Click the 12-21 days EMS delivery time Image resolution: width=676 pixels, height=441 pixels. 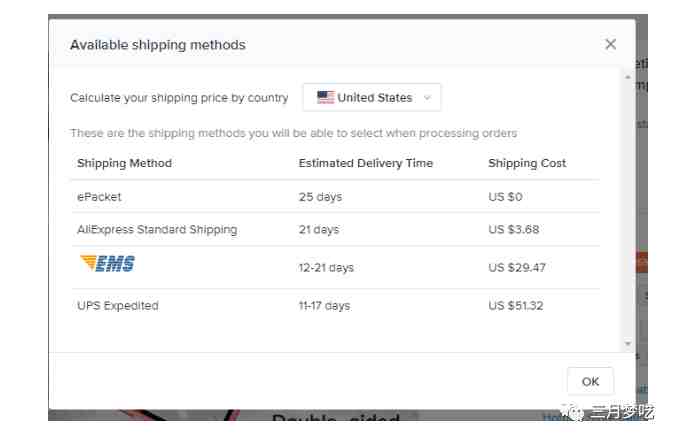[326, 268]
